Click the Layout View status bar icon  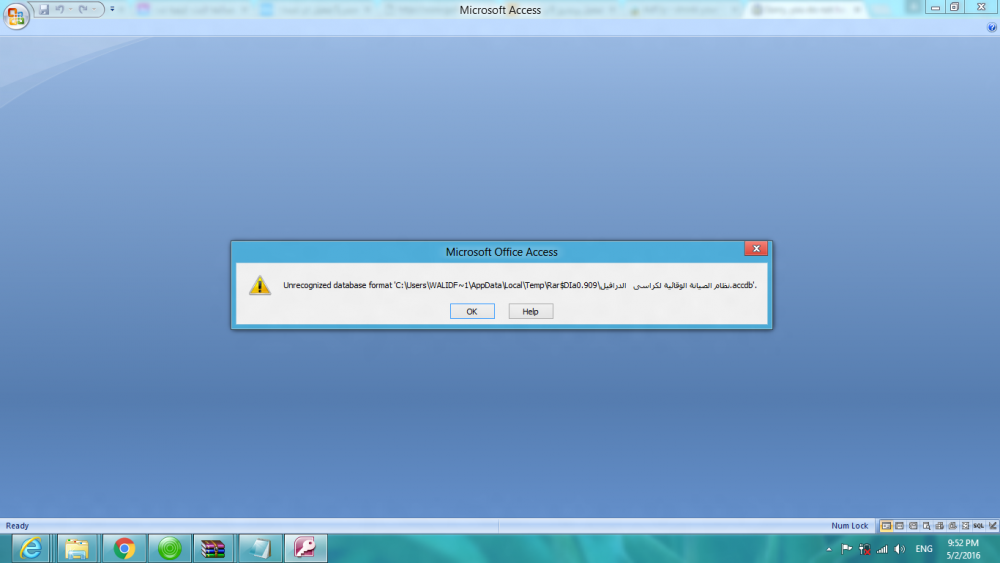pos(966,526)
